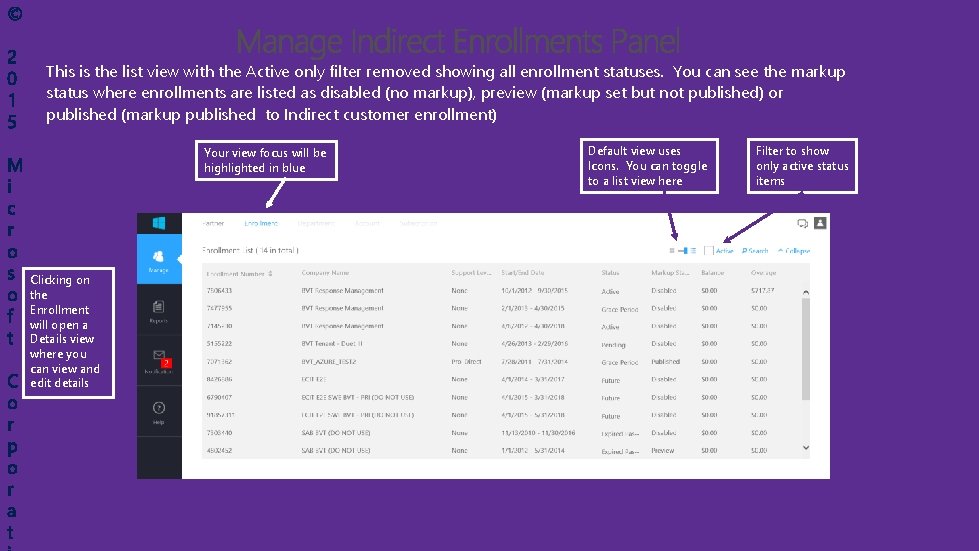Click the Status column header
Image resolution: width=979 pixels, height=551 pixels.
[610, 273]
